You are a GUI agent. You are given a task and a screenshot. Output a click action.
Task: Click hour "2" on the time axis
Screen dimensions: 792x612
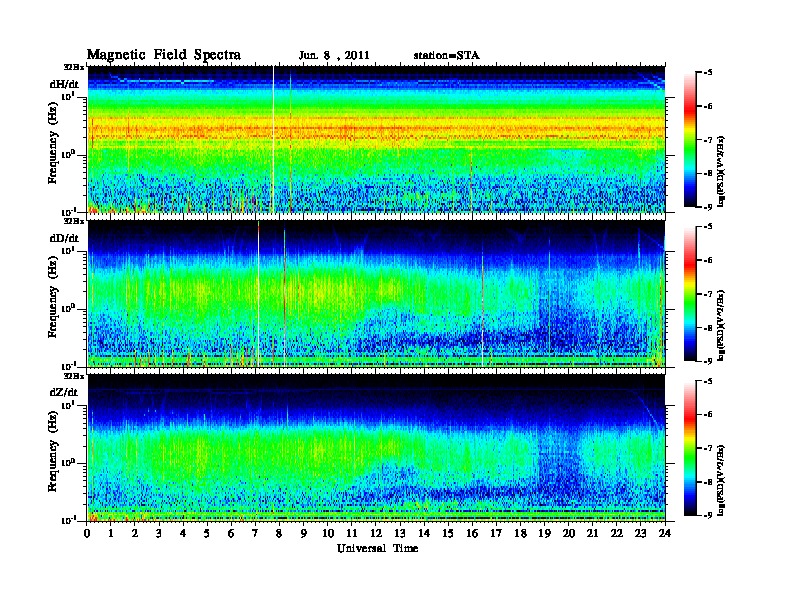point(135,534)
